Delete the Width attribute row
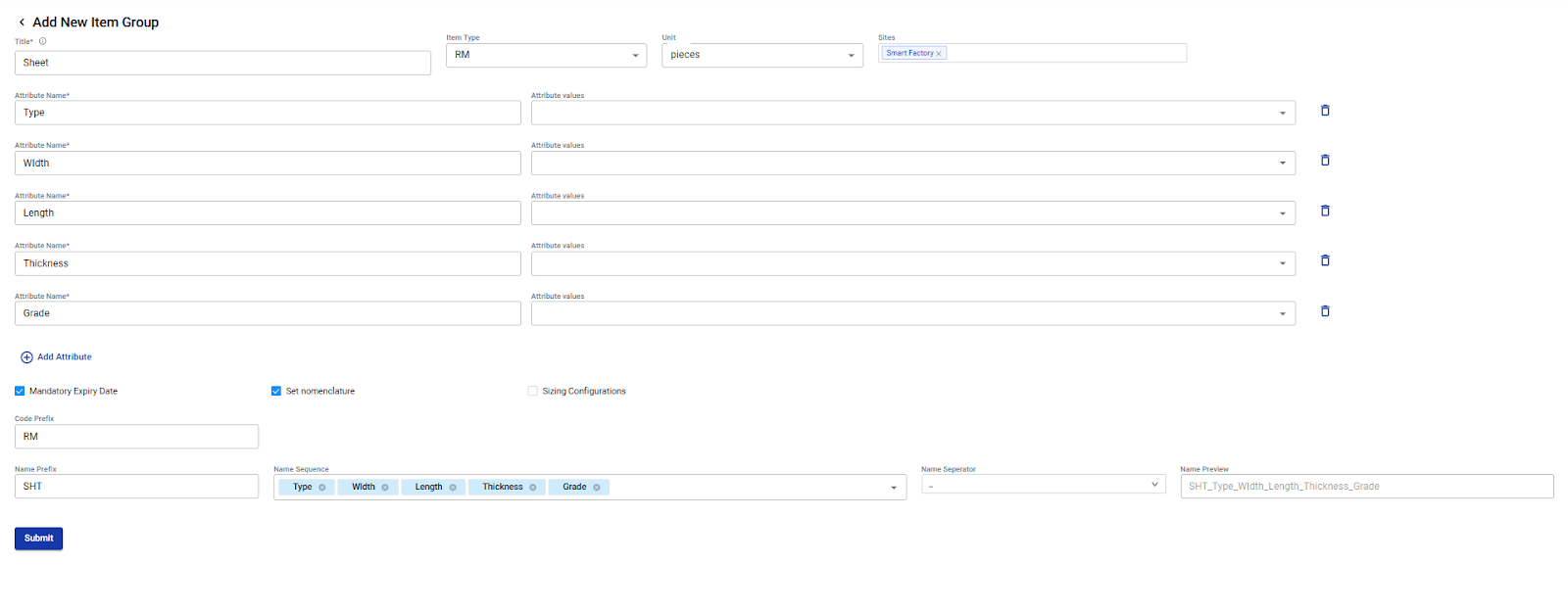 [x=1325, y=161]
